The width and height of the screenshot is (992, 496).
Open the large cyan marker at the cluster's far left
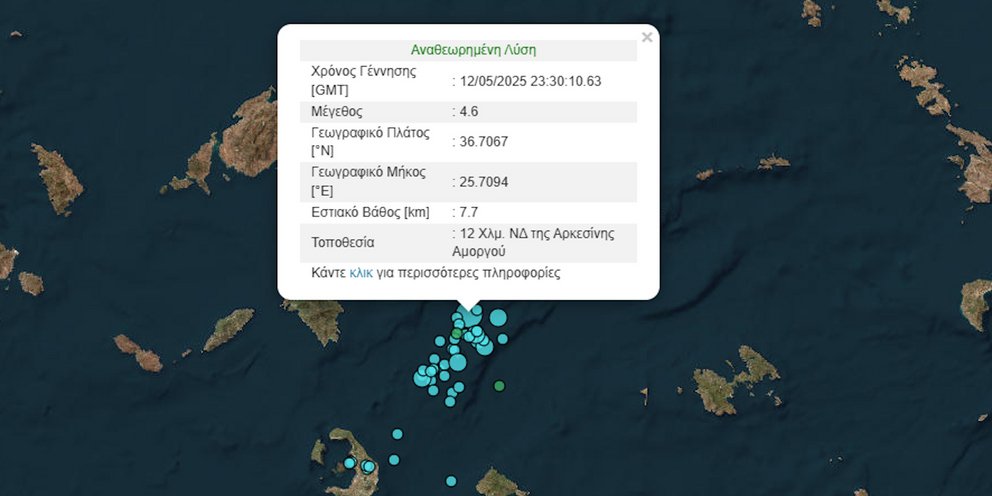tap(422, 378)
